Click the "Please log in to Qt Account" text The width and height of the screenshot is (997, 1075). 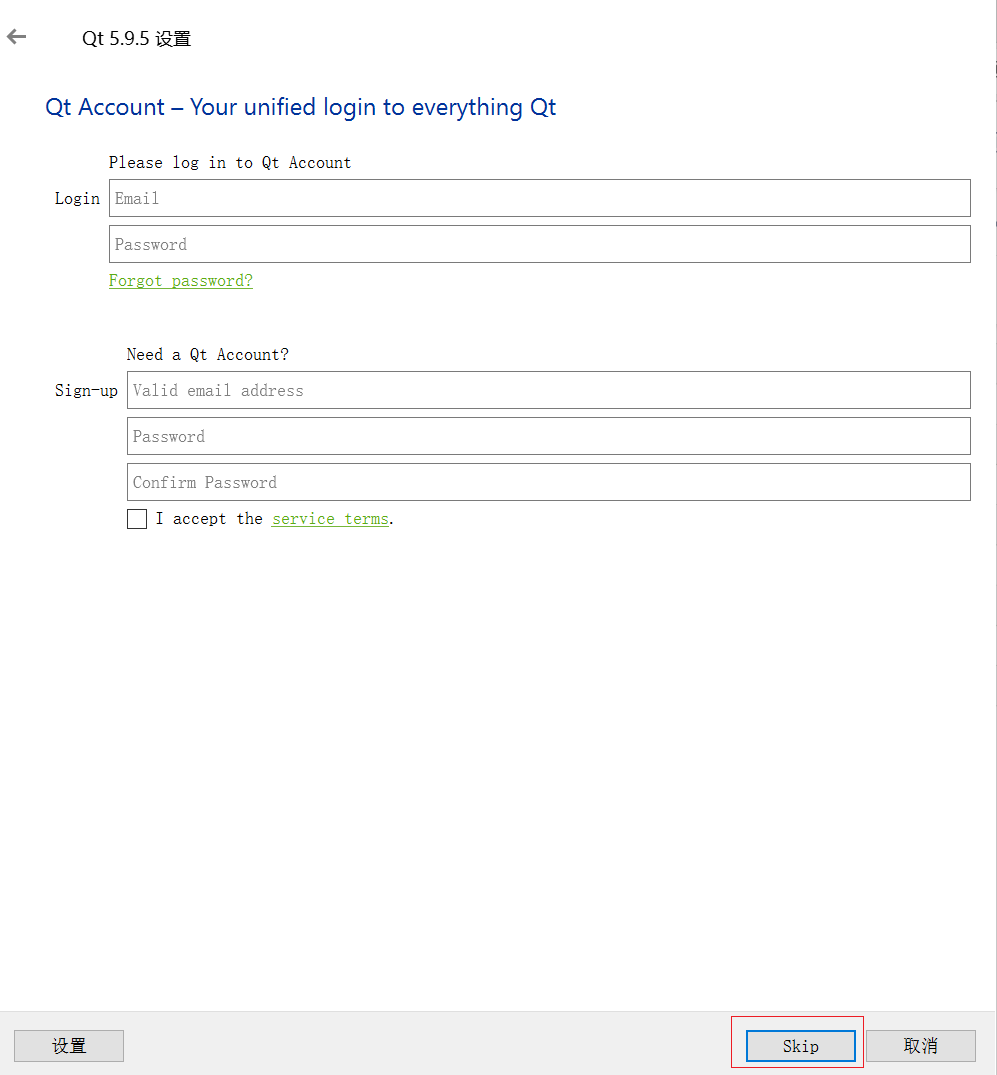tap(230, 163)
